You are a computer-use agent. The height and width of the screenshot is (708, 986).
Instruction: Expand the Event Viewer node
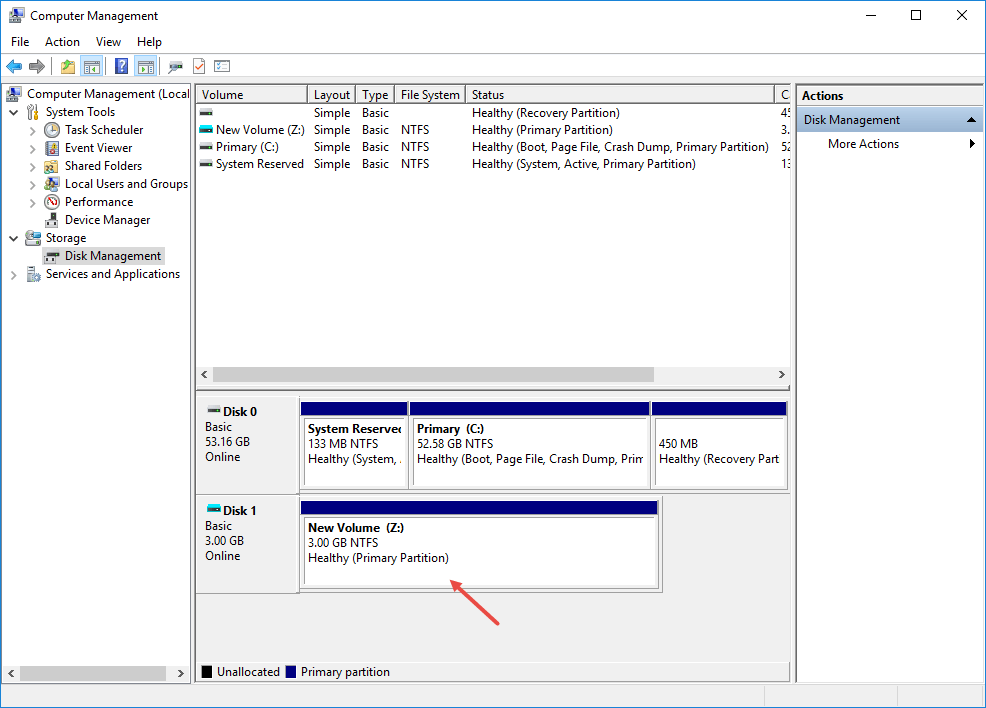[x=32, y=147]
